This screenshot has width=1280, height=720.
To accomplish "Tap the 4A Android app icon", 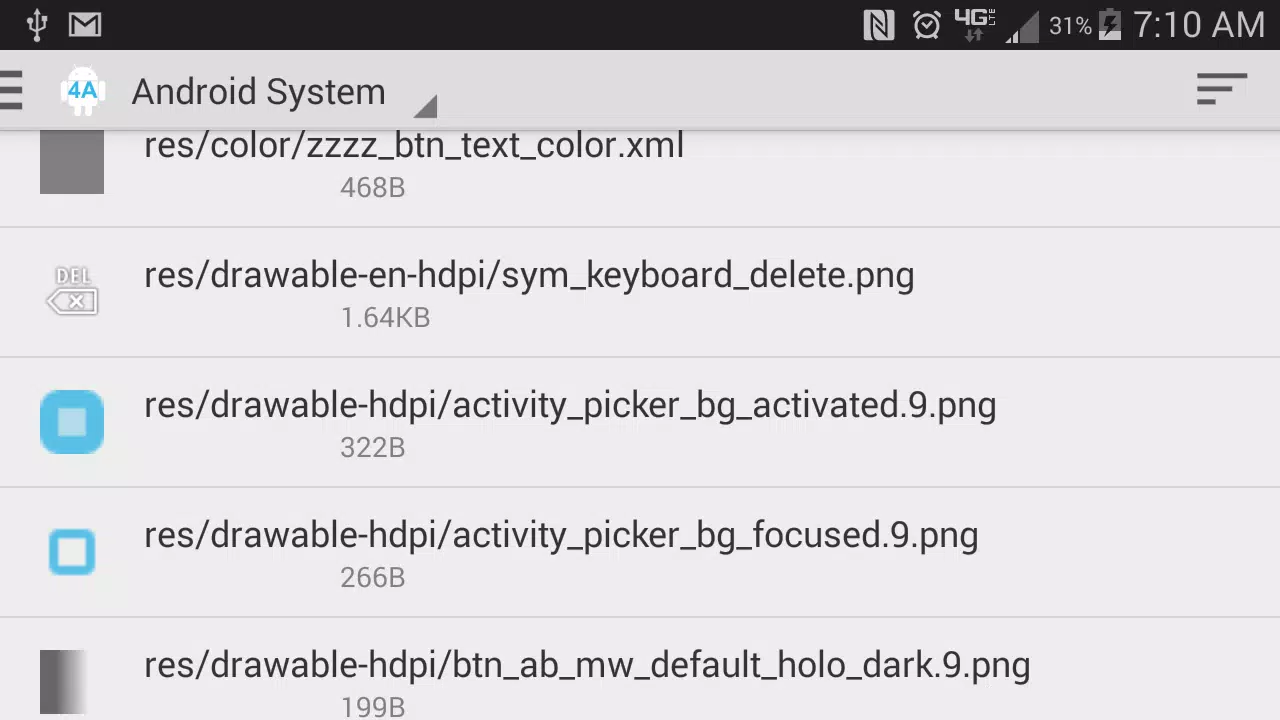I will (82, 91).
